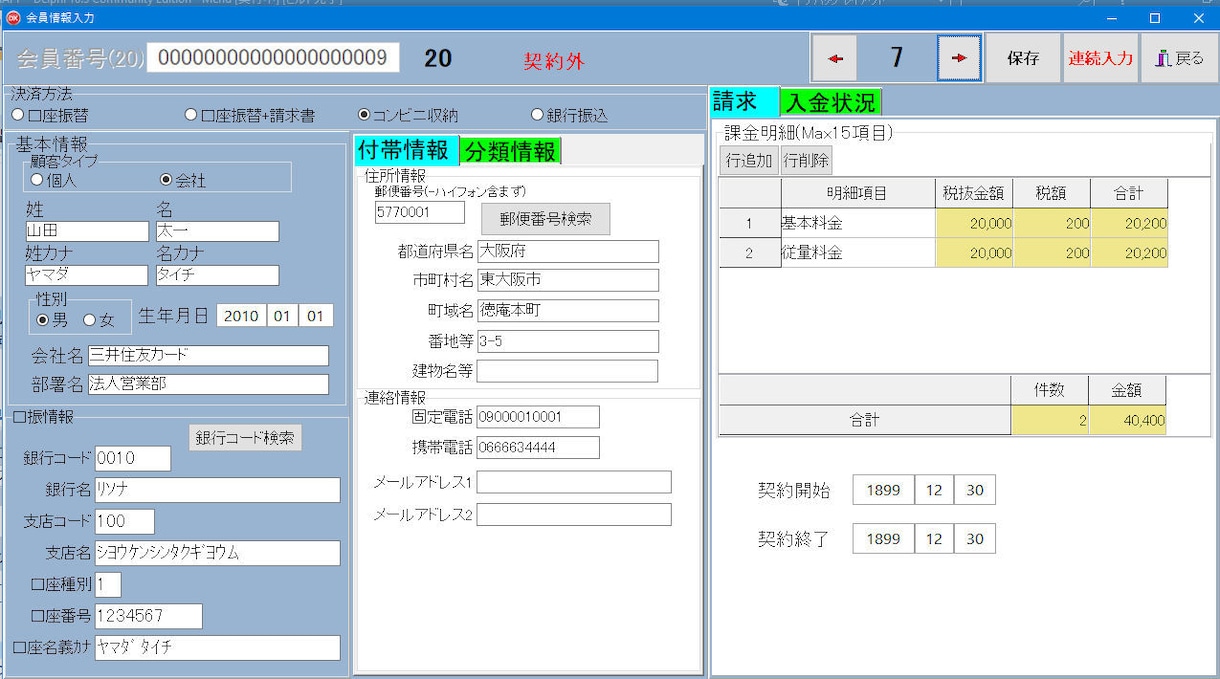Click the 名 field containing 太一

pos(217,231)
